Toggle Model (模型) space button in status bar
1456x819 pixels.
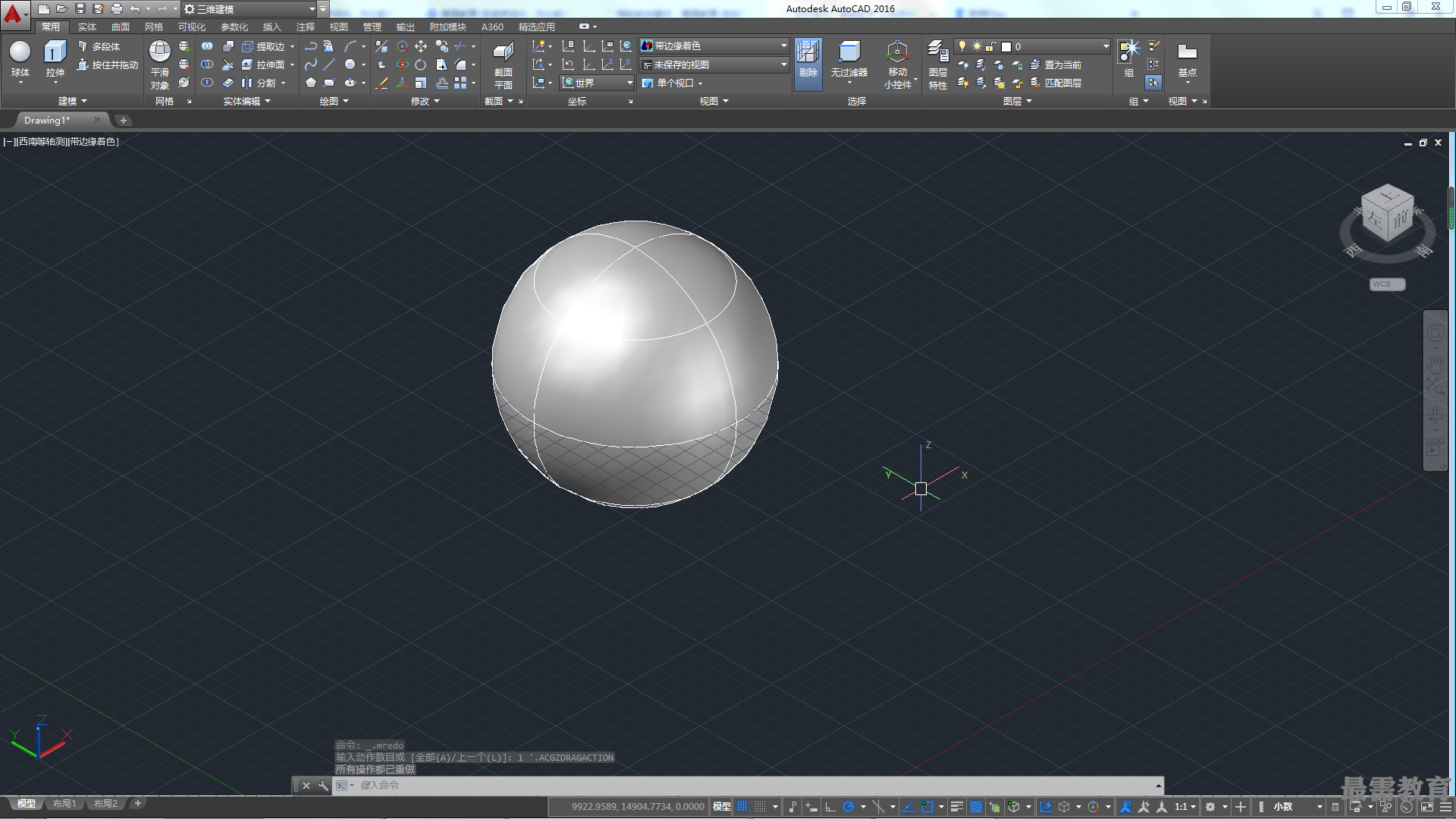[722, 807]
